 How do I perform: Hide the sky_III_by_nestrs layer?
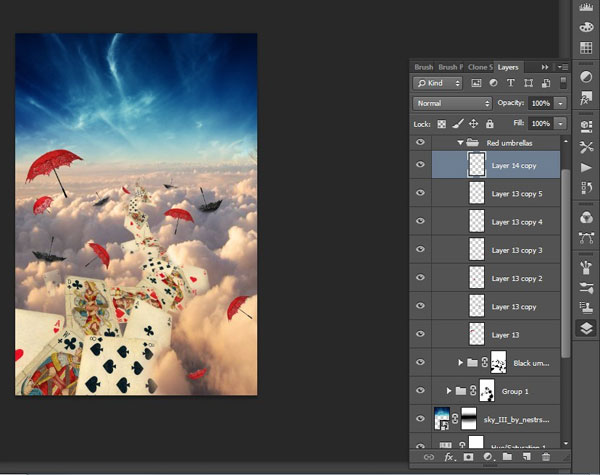pyautogui.click(x=421, y=418)
